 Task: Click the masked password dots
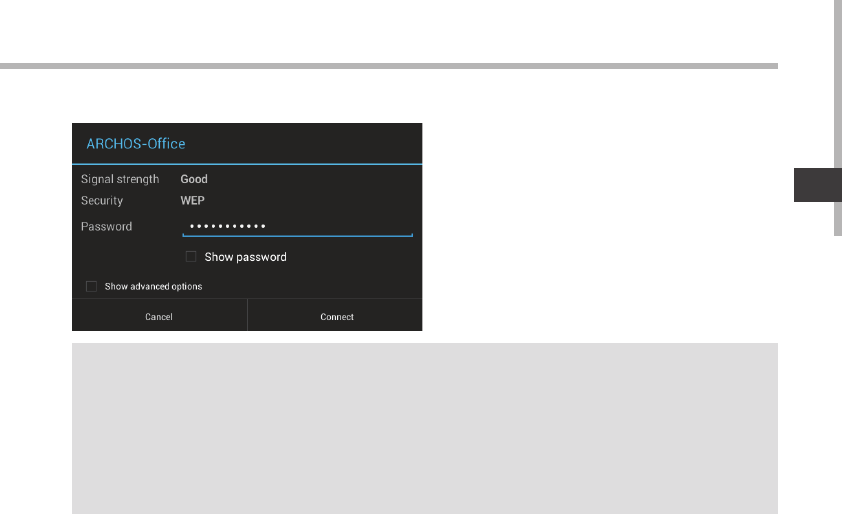click(x=228, y=226)
